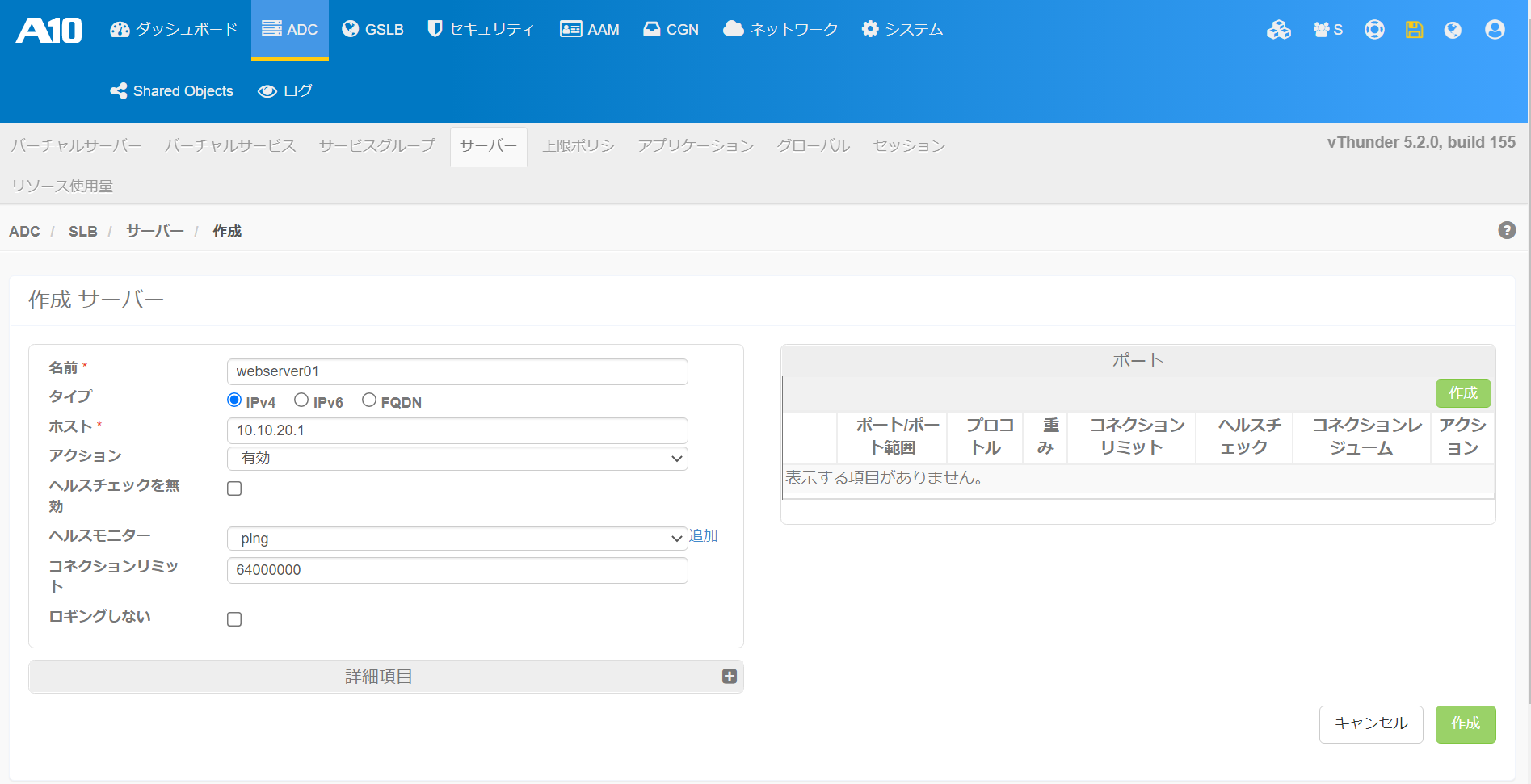Click the A10 logo
This screenshot has height=784, width=1531.
pos(48,30)
